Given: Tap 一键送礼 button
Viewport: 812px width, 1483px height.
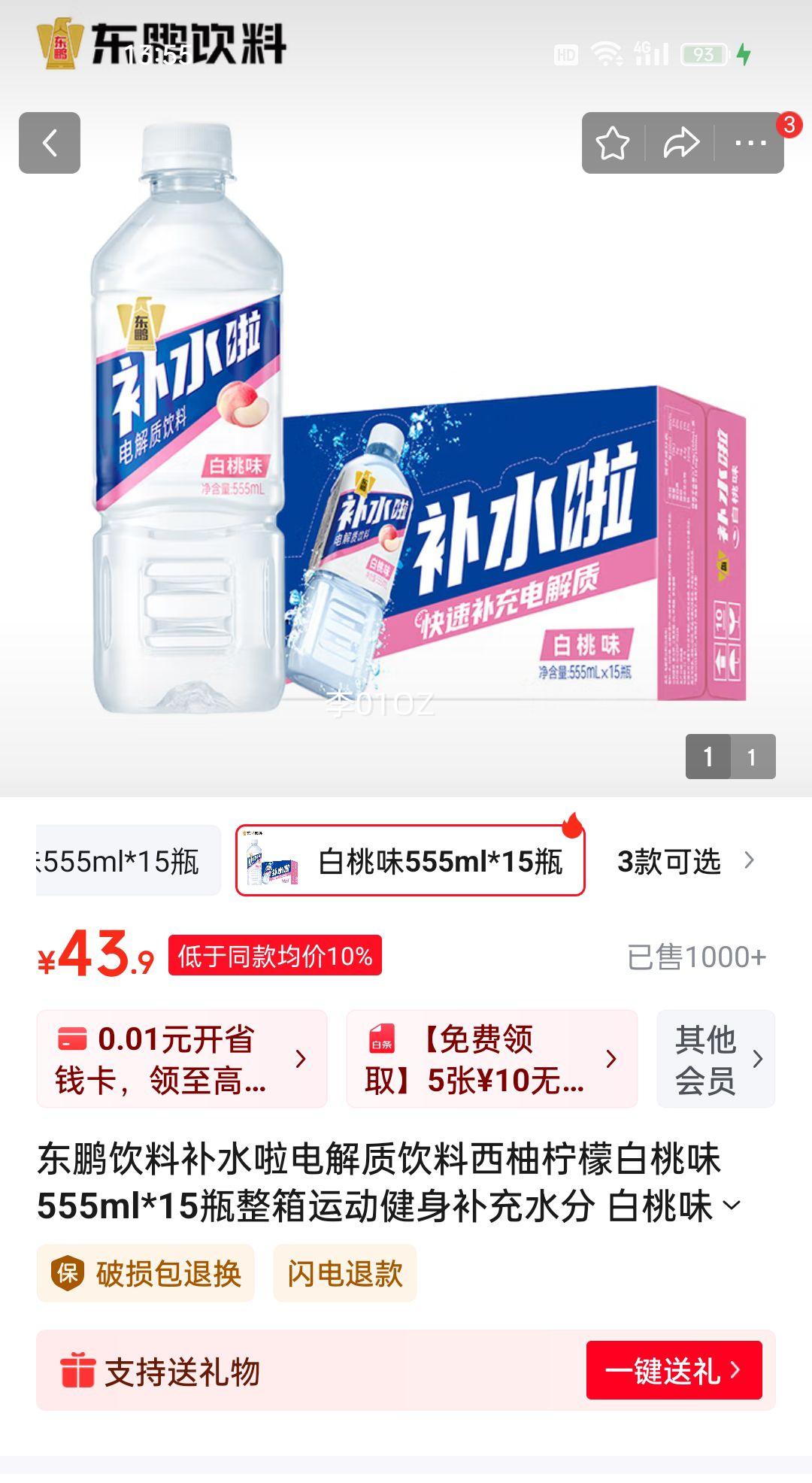Looking at the screenshot, I should 674,1370.
